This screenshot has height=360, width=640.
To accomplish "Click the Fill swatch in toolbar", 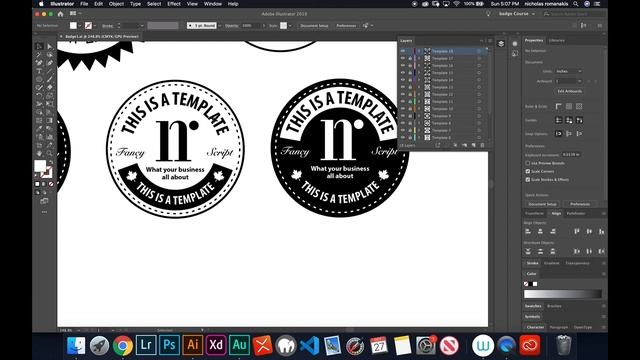I will pyautogui.click(x=40, y=166).
